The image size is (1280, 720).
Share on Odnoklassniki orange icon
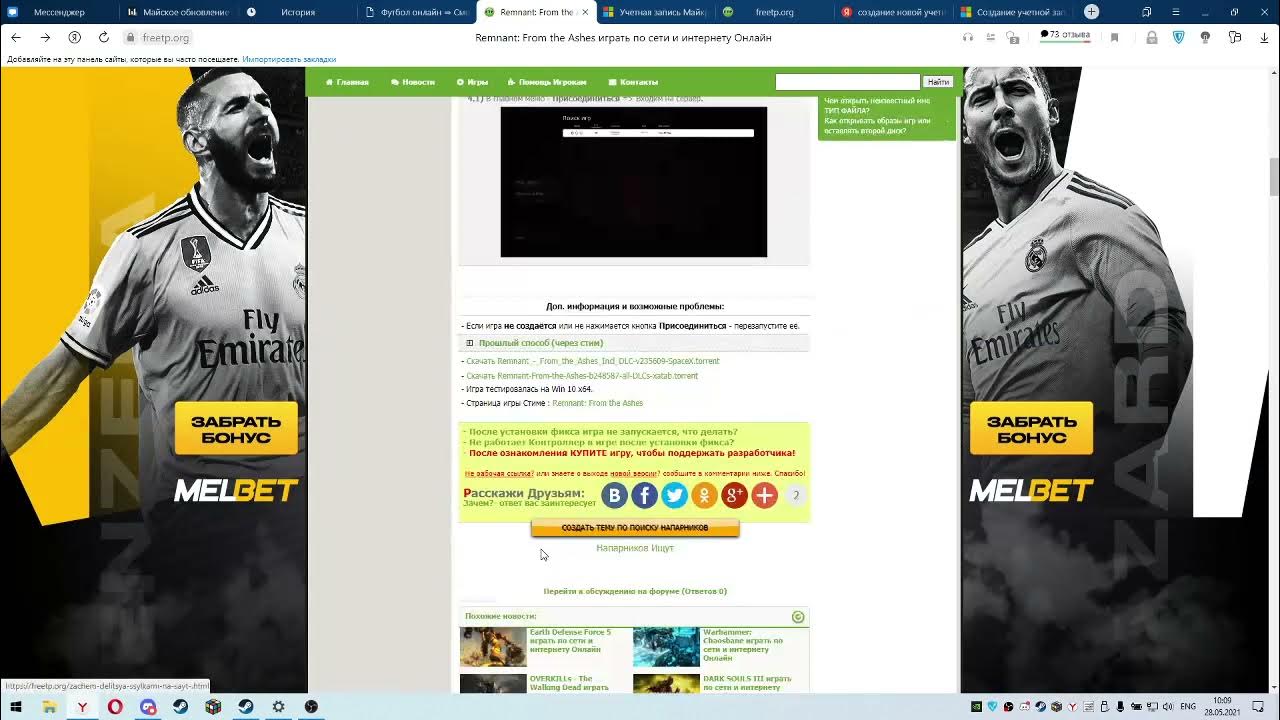pos(704,495)
